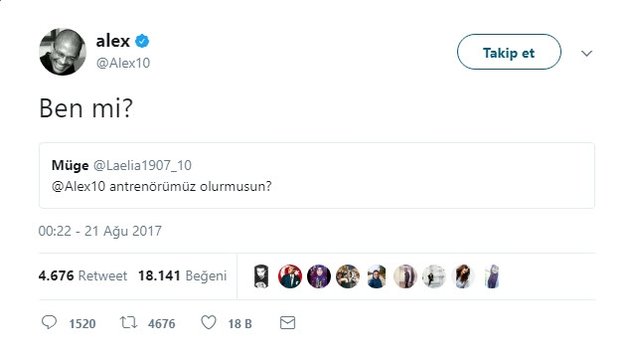Viewport: 632px width, 360px height.
Task: Open the purple-background liker avatar
Action: point(319,277)
